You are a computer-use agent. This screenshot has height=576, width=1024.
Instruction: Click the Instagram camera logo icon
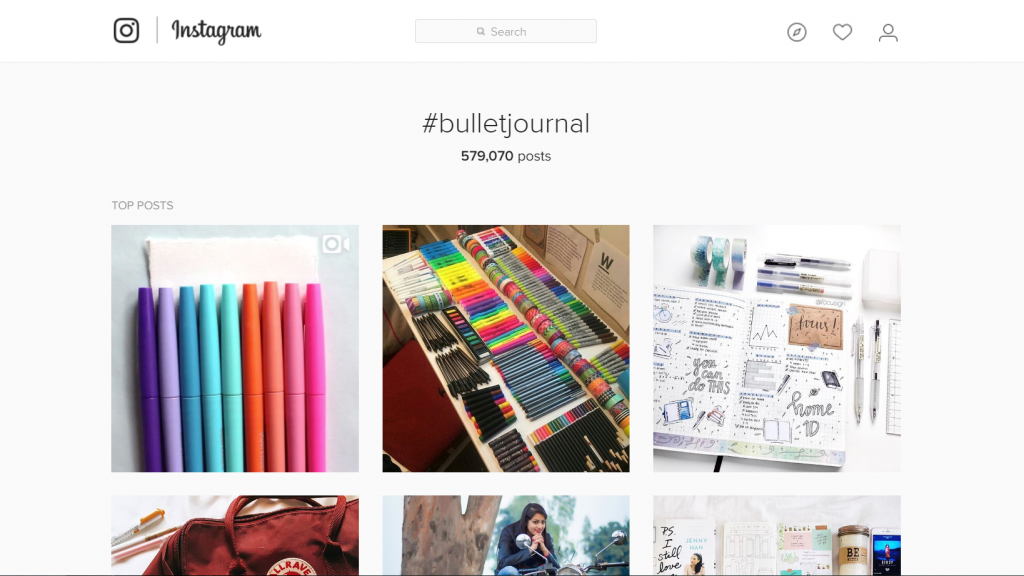pyautogui.click(x=126, y=31)
